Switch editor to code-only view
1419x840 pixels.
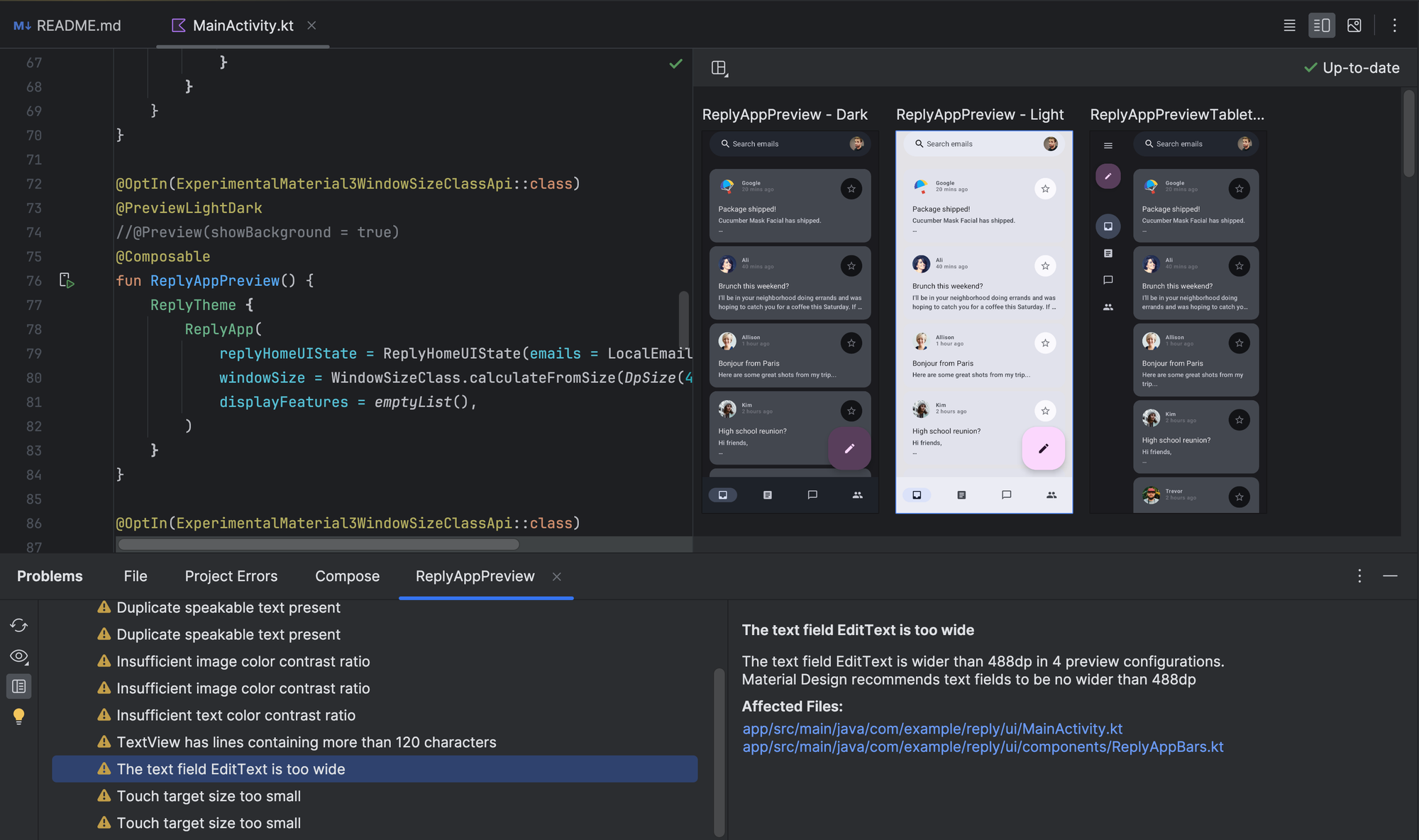click(1288, 25)
